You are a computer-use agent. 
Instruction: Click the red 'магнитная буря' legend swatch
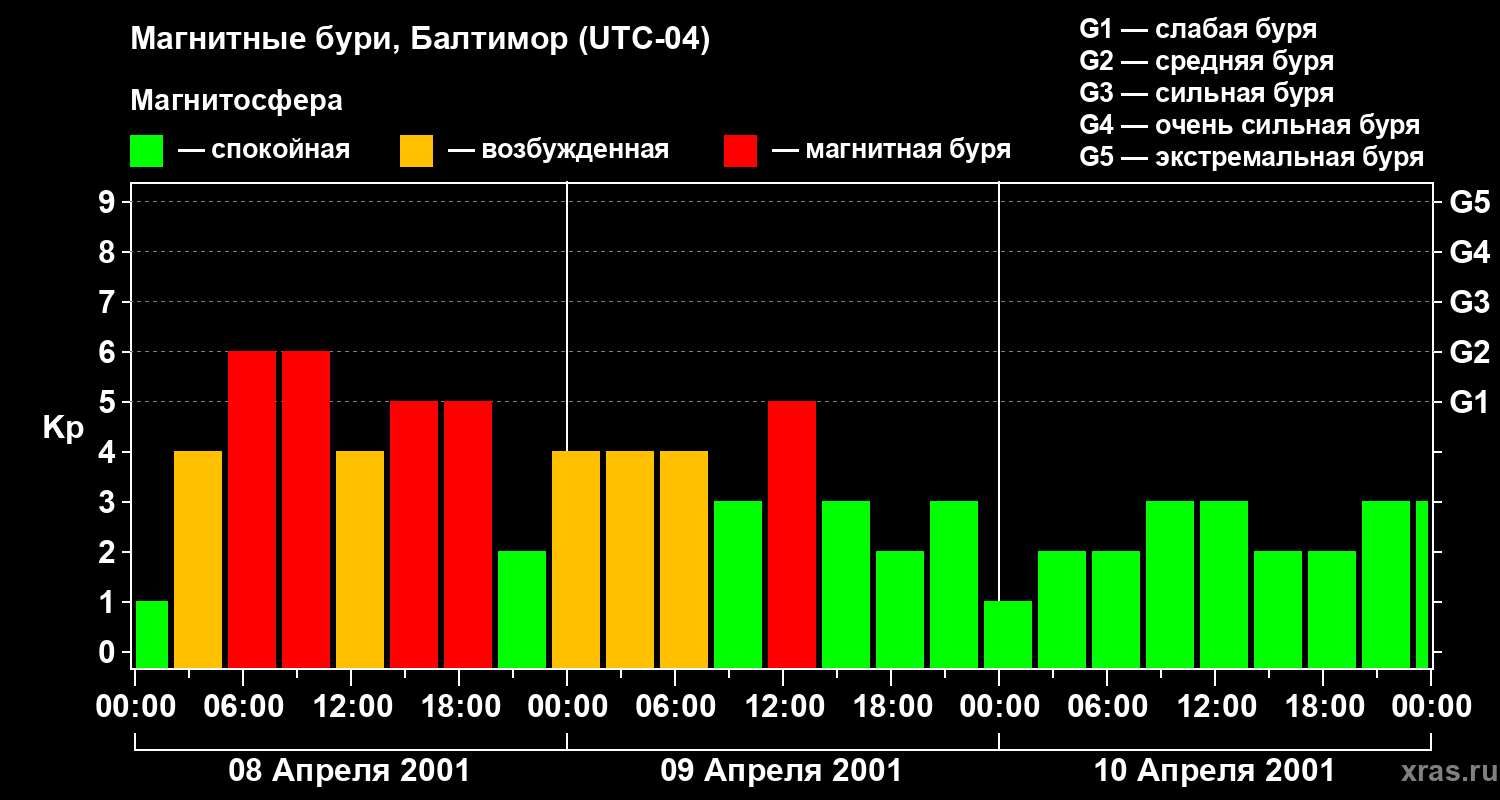(x=740, y=151)
